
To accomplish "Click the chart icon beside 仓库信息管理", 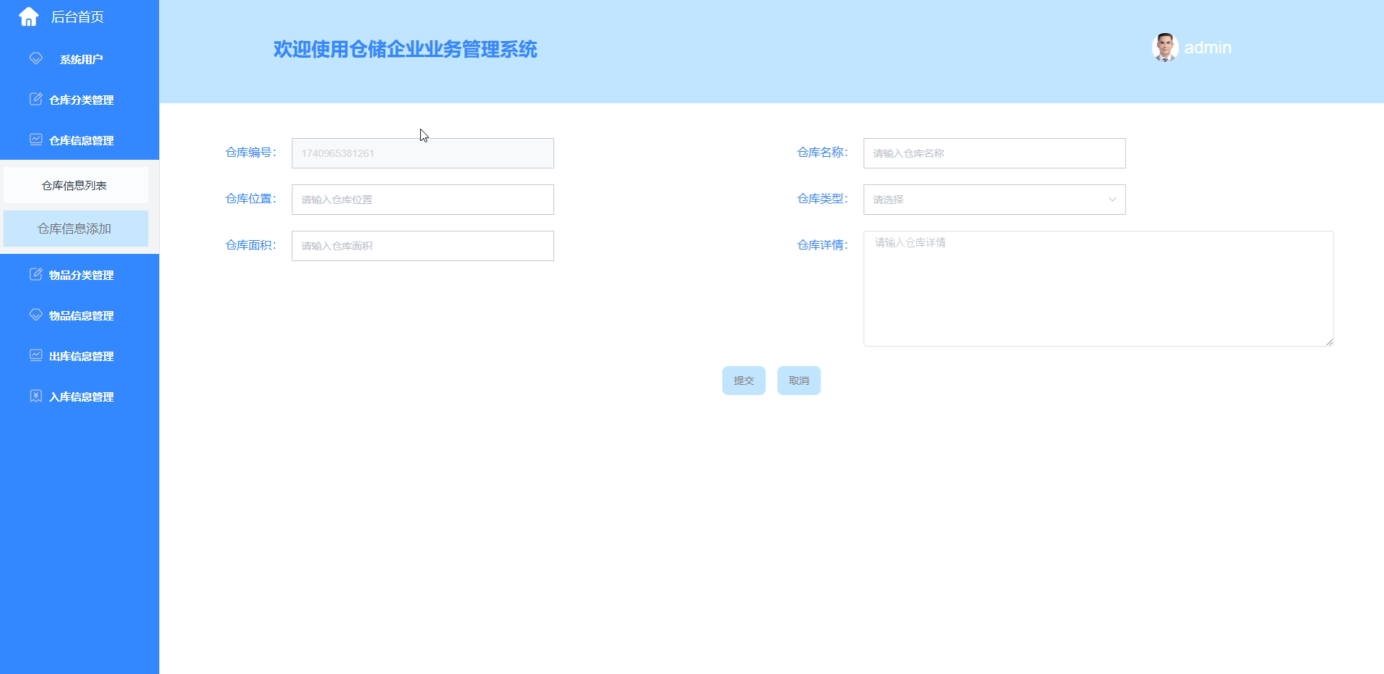I will [x=36, y=140].
